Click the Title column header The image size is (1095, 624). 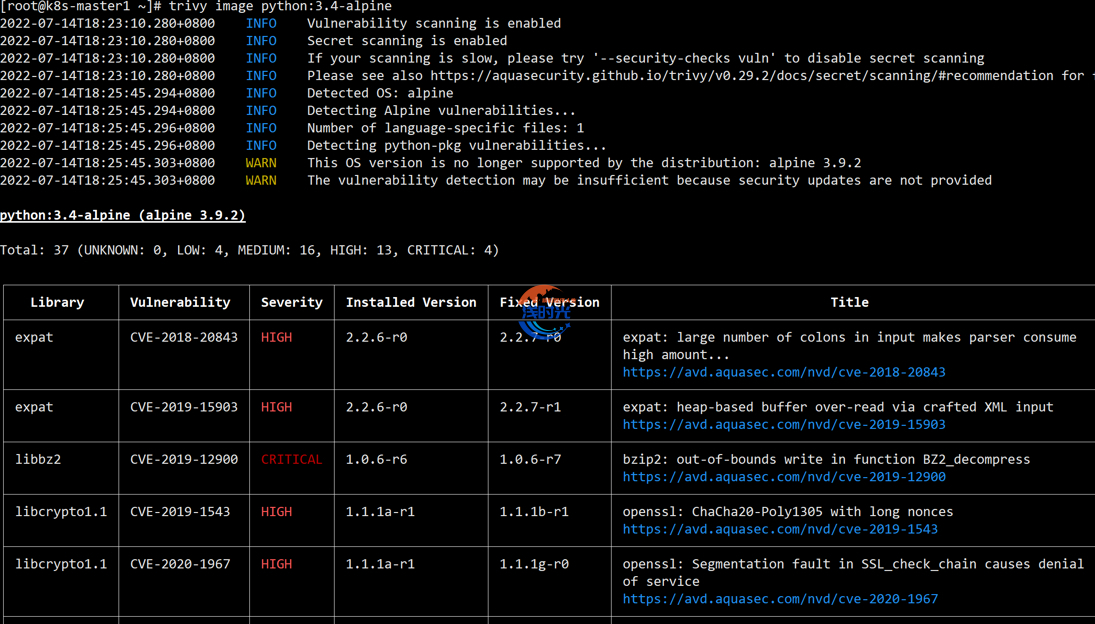coord(849,302)
